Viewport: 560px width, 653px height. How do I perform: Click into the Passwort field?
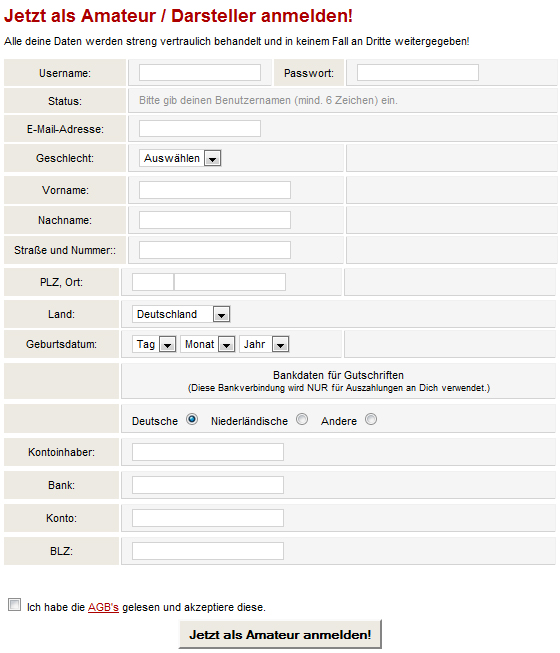[x=418, y=72]
